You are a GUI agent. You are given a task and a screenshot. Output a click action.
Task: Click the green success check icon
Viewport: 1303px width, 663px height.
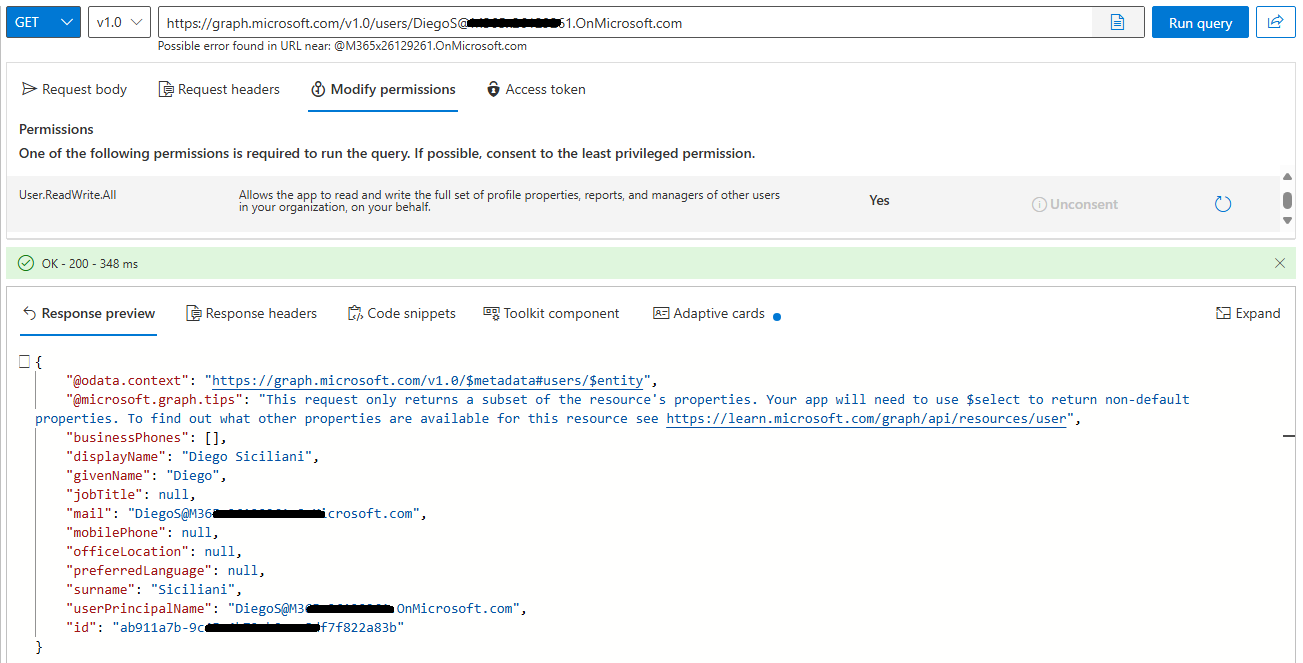click(x=26, y=263)
